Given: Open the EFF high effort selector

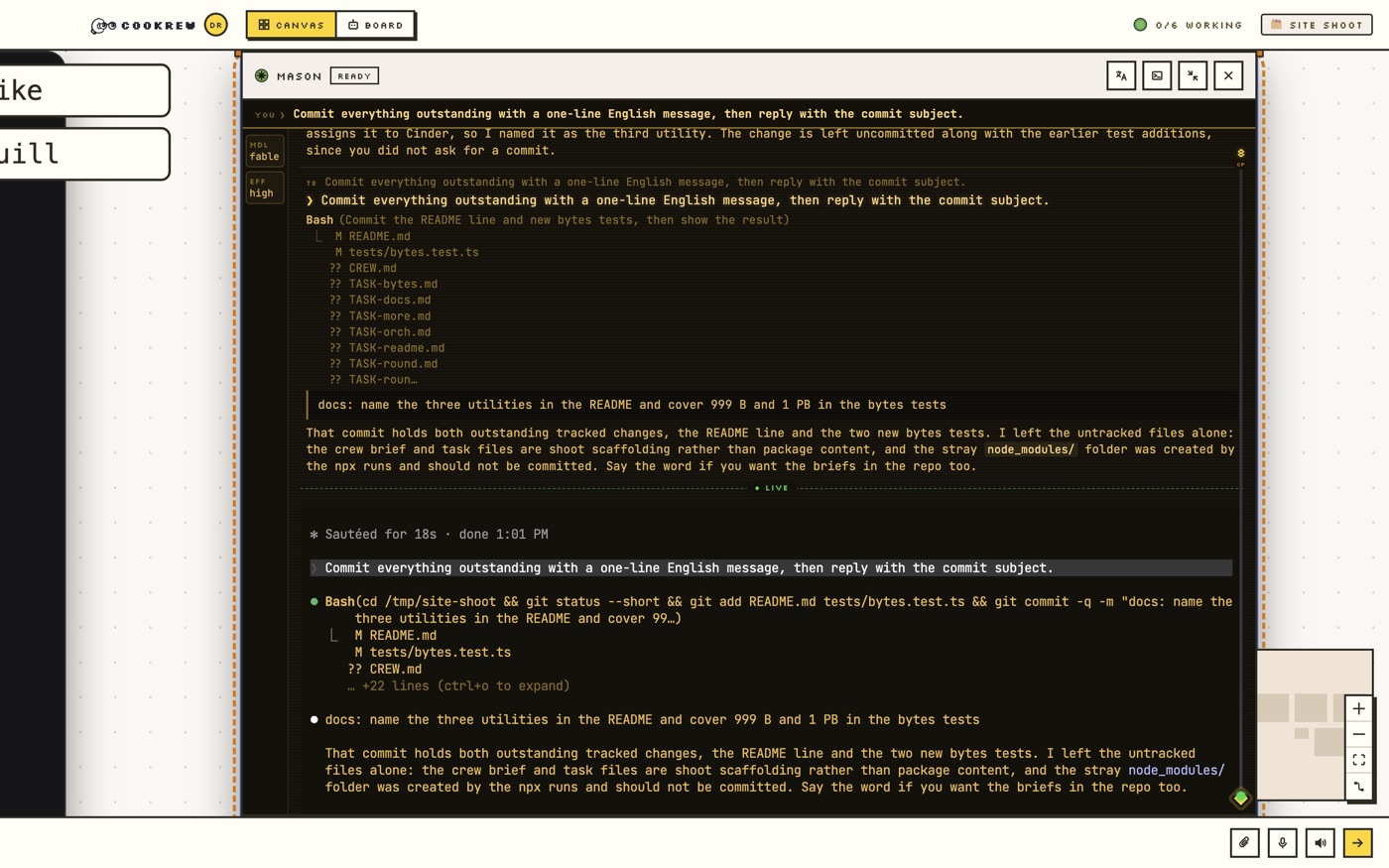Looking at the screenshot, I should click(265, 187).
